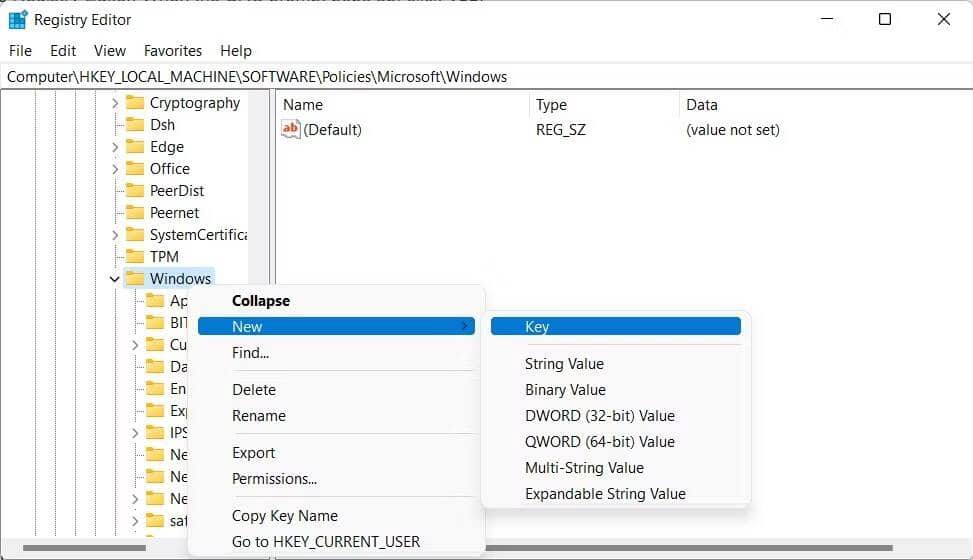
Task: Expand the Office key
Action: coord(115,169)
